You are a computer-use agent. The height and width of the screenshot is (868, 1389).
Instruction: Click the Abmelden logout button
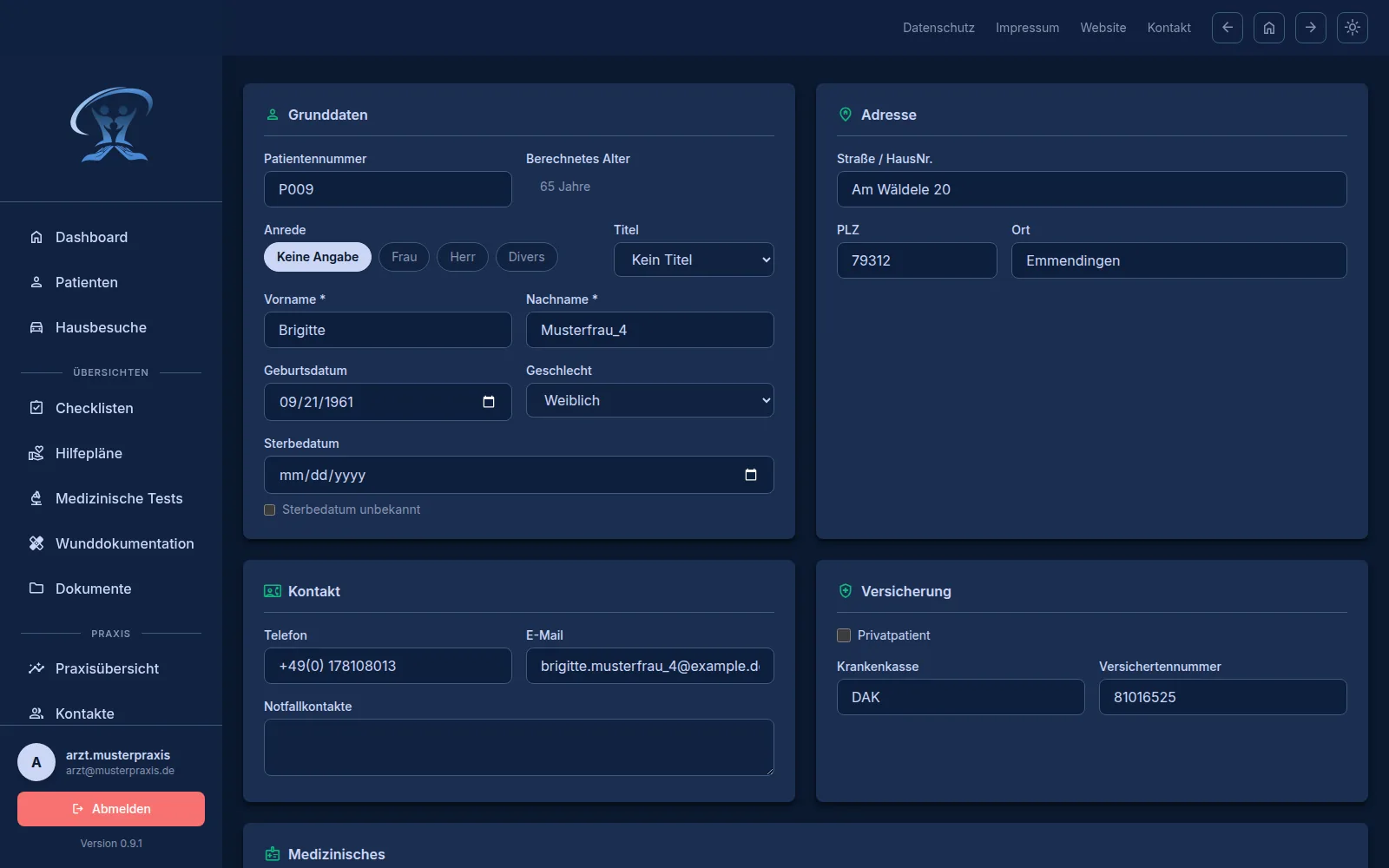(111, 809)
